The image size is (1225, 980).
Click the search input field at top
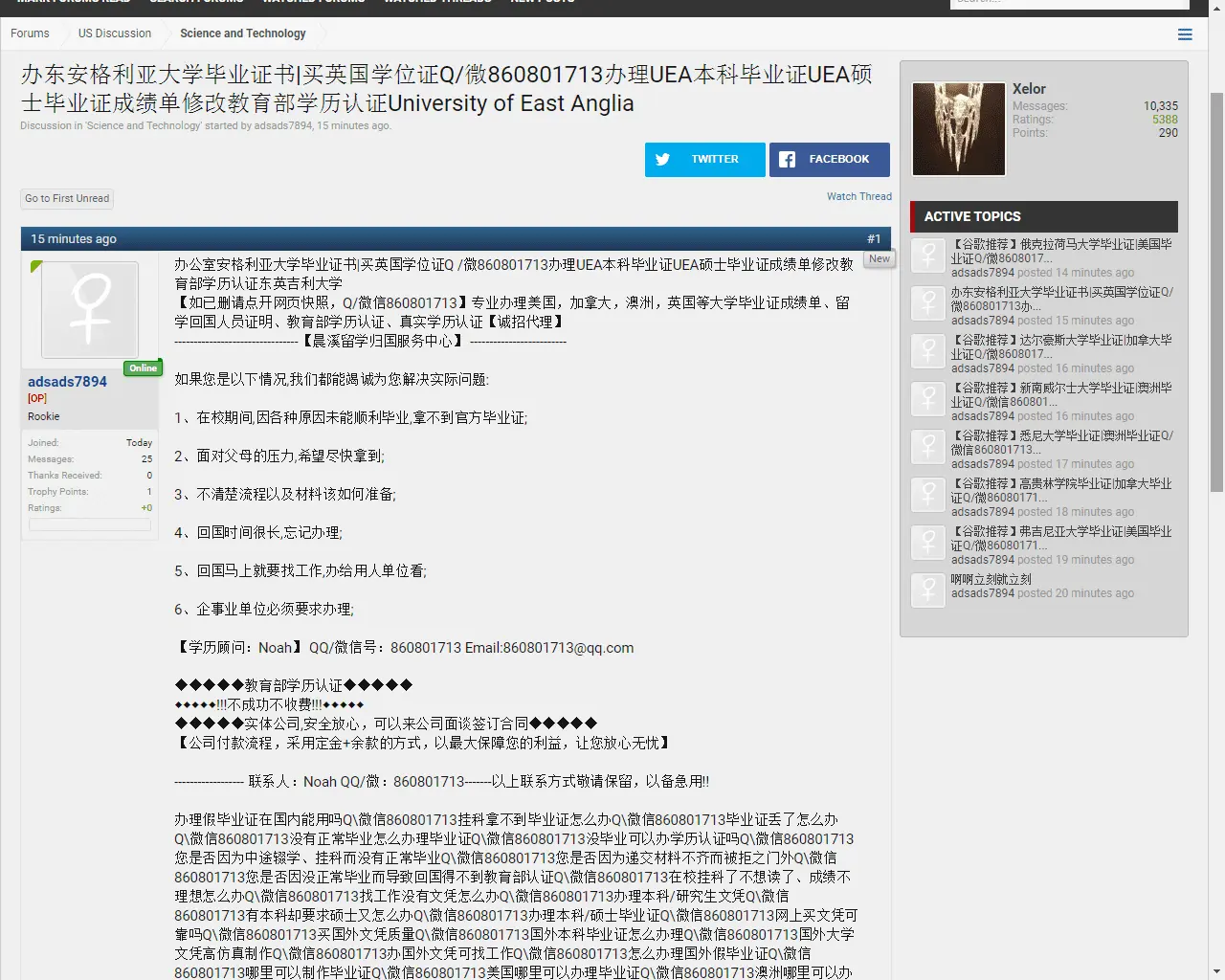pos(1069,3)
